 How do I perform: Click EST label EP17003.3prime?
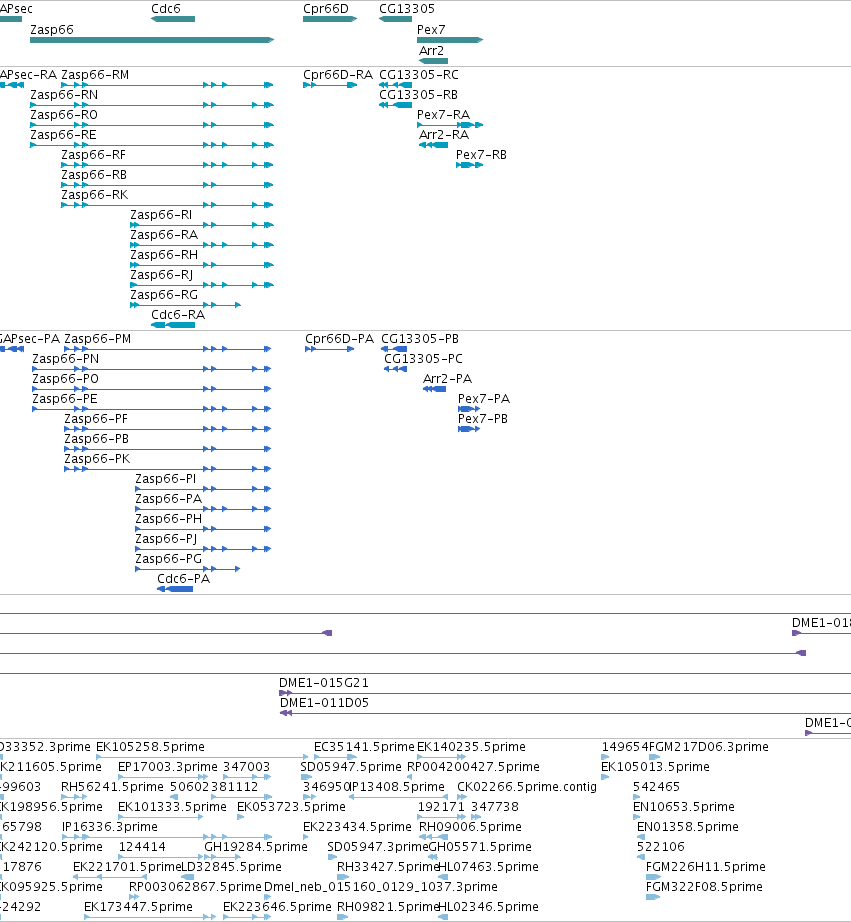pos(168,767)
